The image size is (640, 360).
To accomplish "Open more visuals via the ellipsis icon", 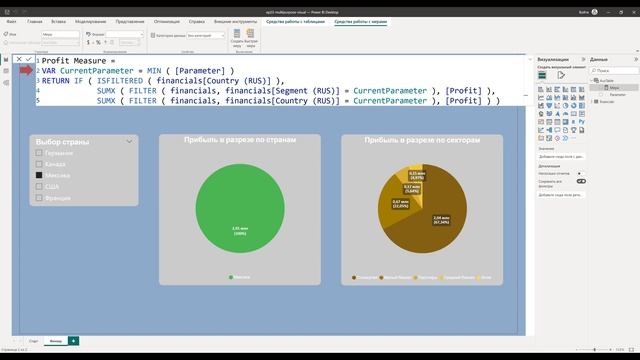I will click(x=573, y=138).
